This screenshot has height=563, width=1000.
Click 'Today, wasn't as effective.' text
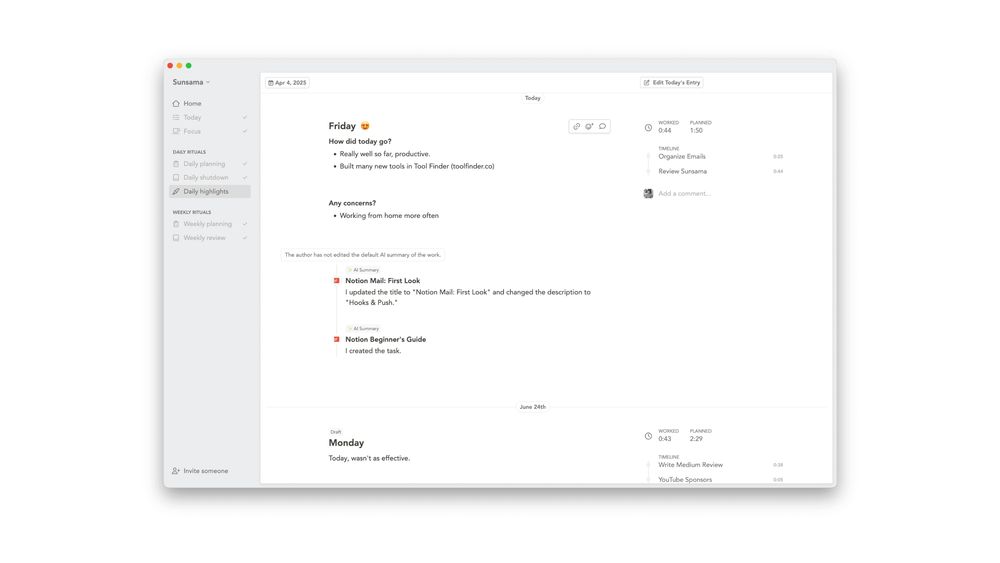(x=369, y=458)
